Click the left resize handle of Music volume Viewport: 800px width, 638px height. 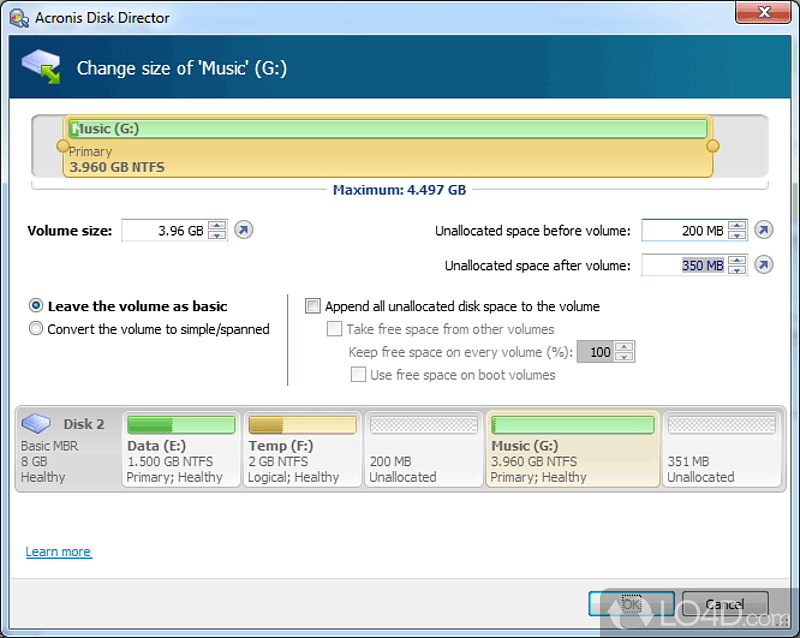pyautogui.click(x=63, y=146)
